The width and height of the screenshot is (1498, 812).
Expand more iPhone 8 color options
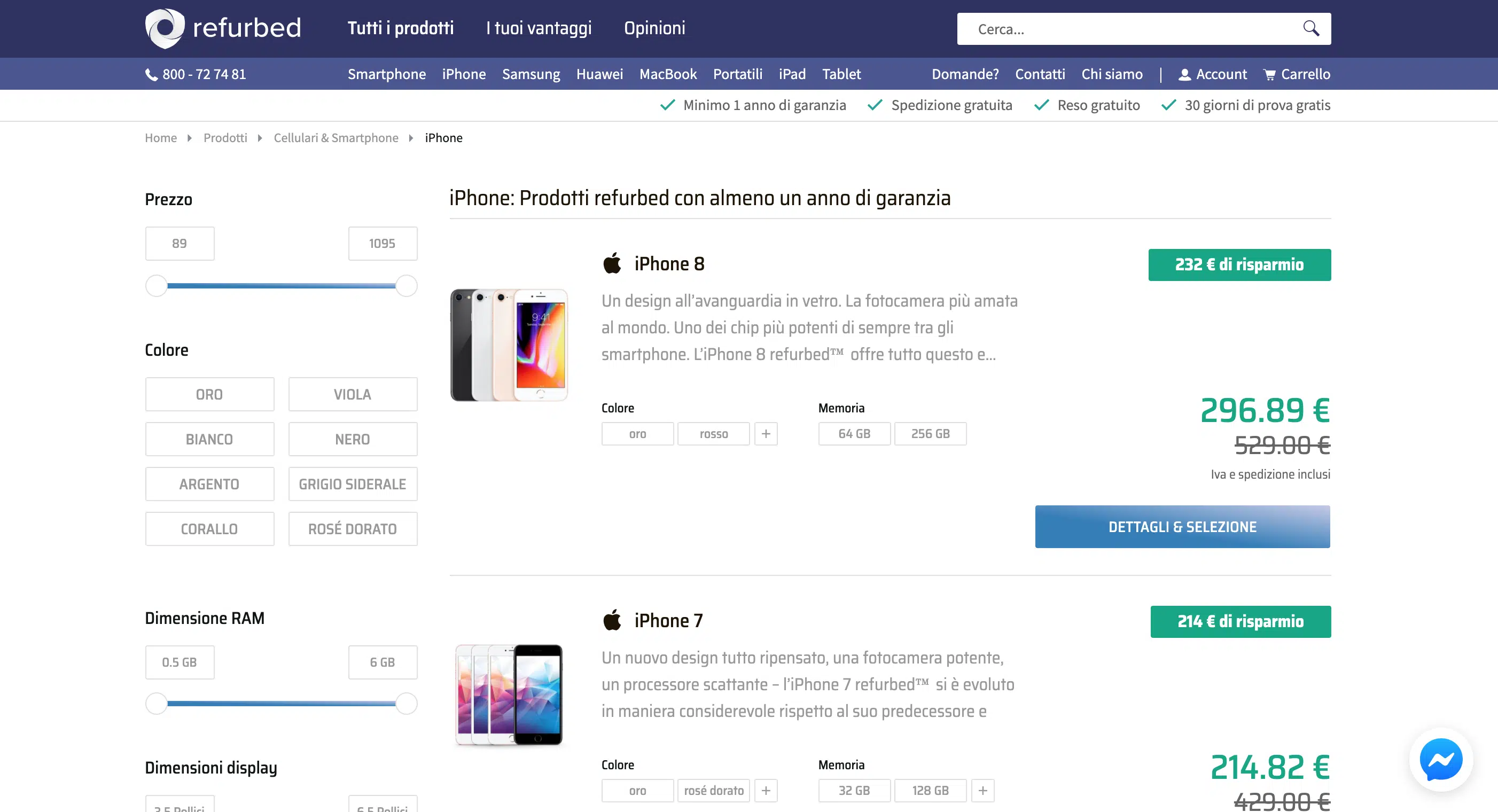766,433
